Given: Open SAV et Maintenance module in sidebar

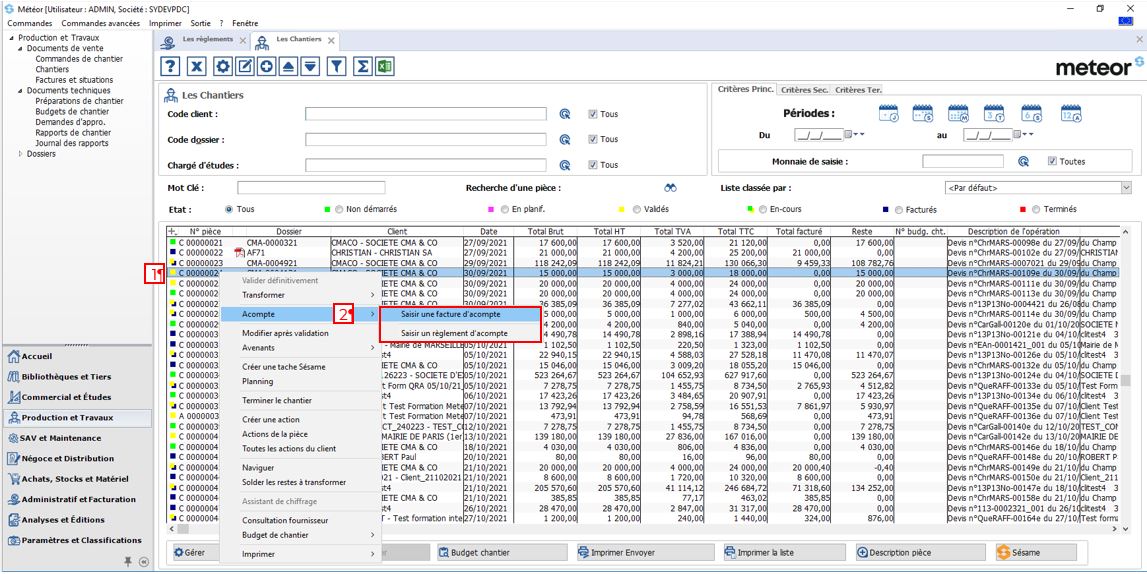Looking at the screenshot, I should pos(76,438).
